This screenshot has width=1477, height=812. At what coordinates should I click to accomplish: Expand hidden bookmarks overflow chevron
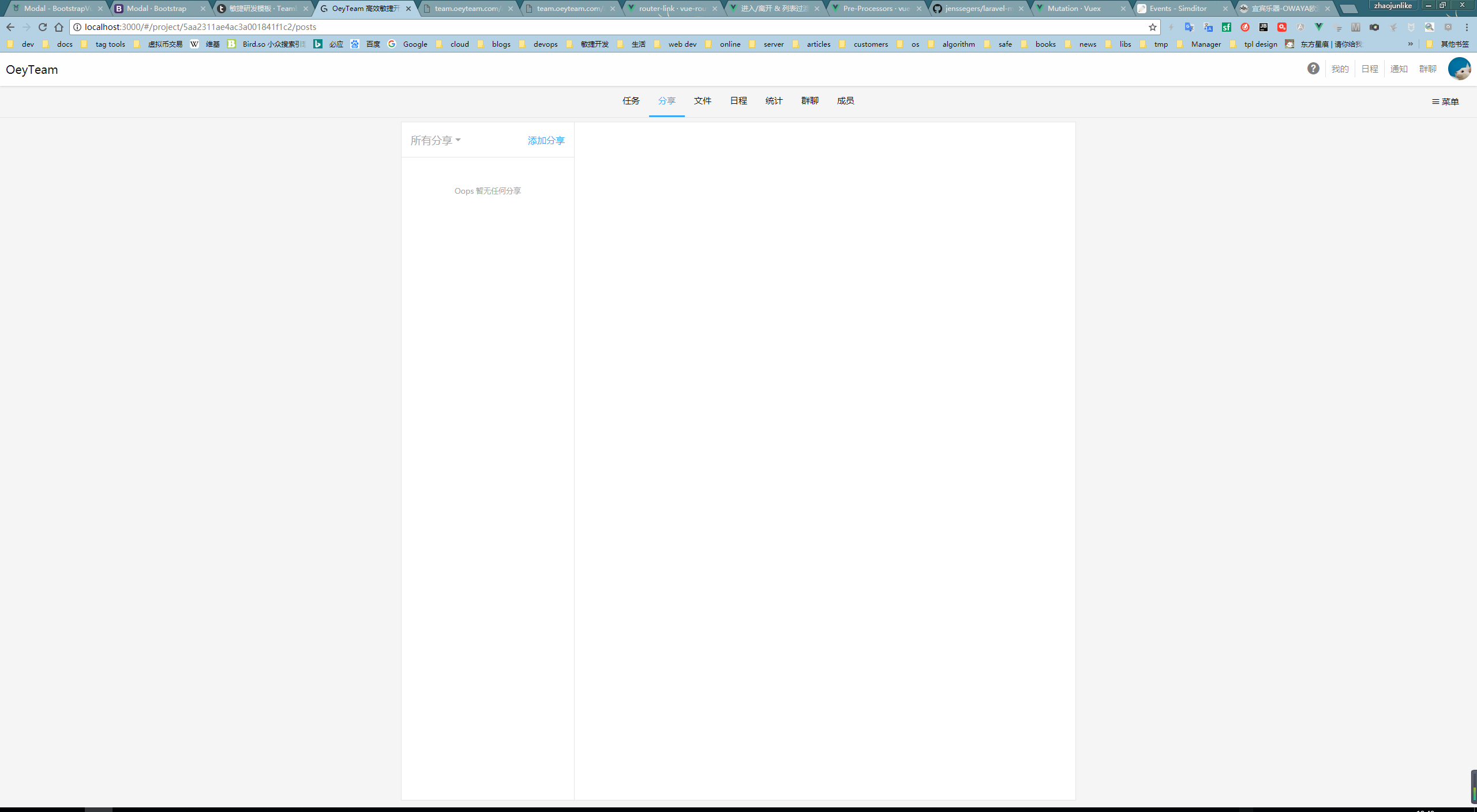click(x=1410, y=44)
